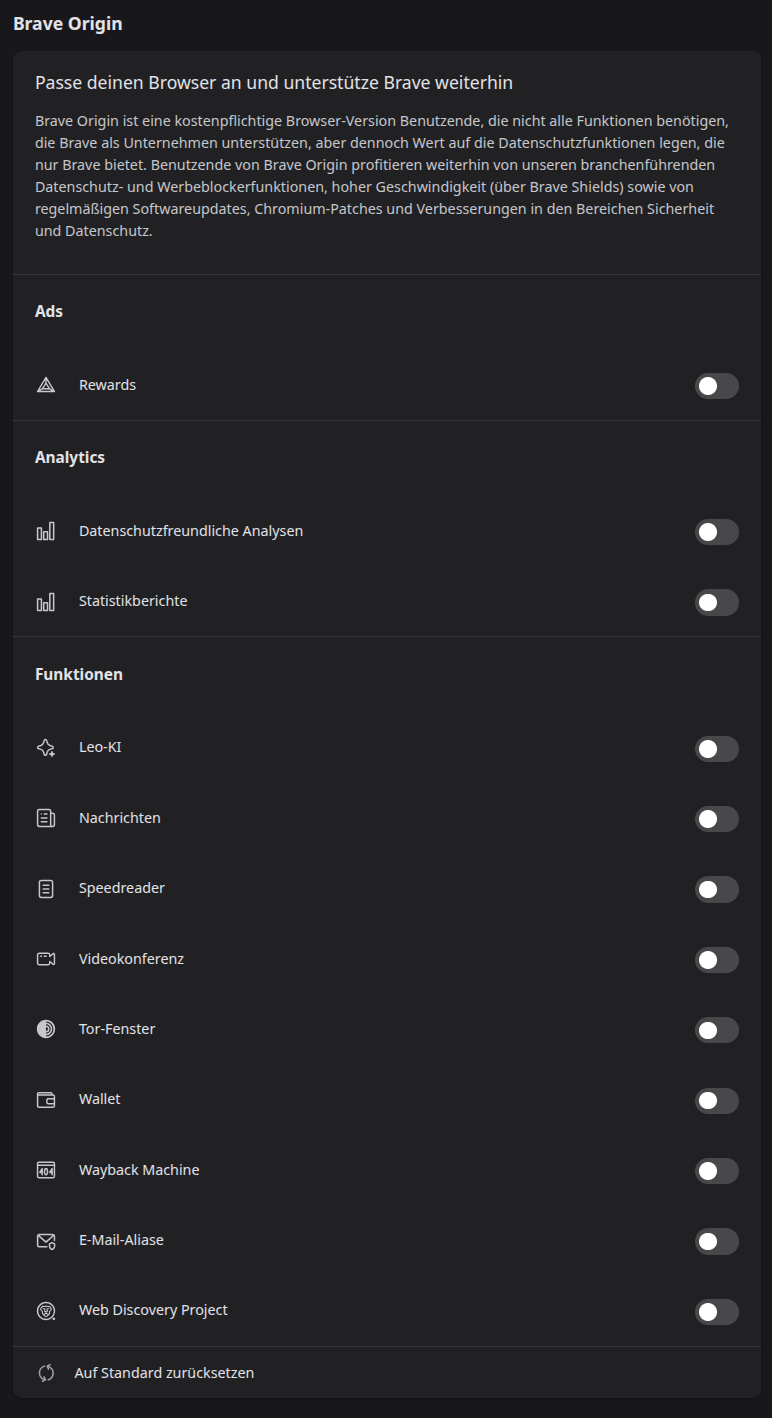Click the Wallet icon
The width and height of the screenshot is (772, 1418).
46,1099
